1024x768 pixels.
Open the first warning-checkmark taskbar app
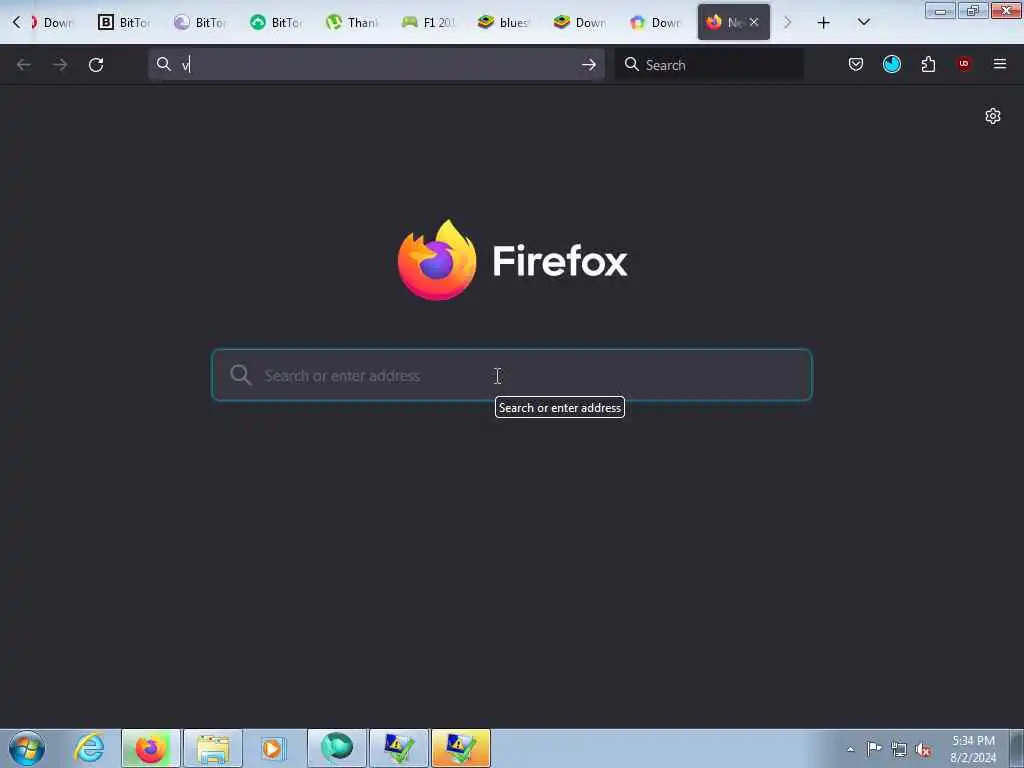point(399,748)
